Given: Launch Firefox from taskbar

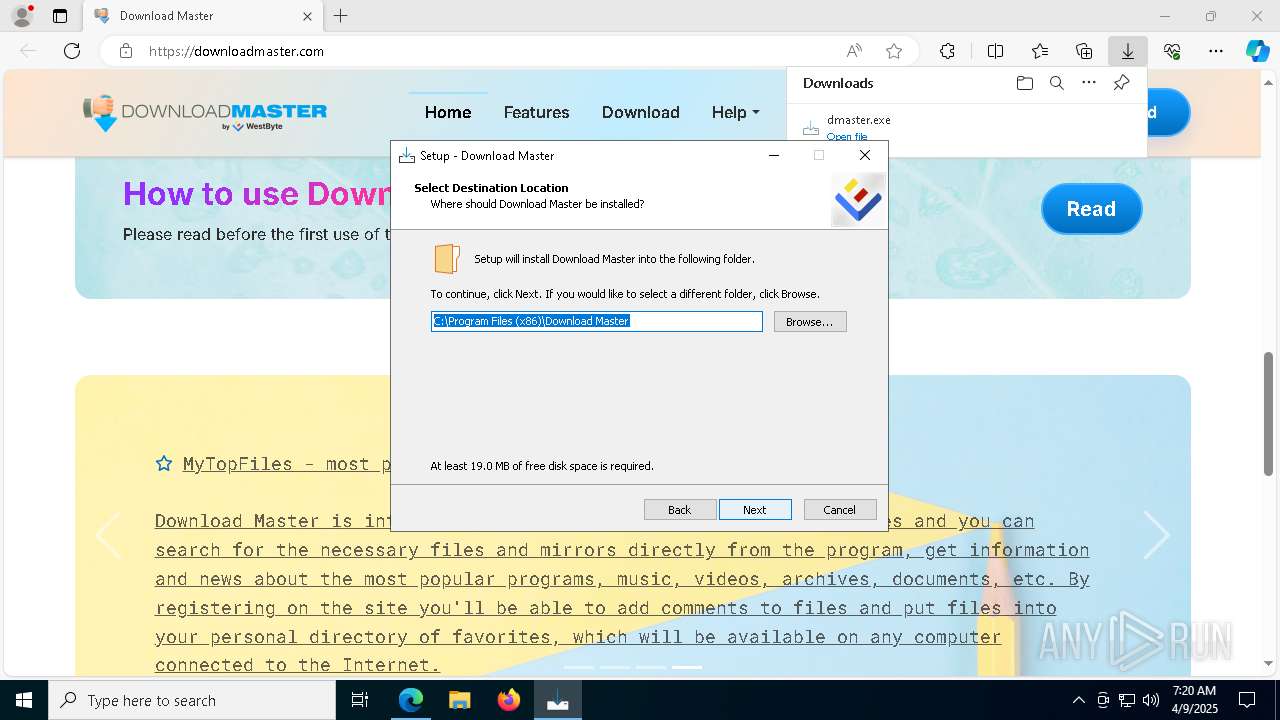Looking at the screenshot, I should point(509,700).
